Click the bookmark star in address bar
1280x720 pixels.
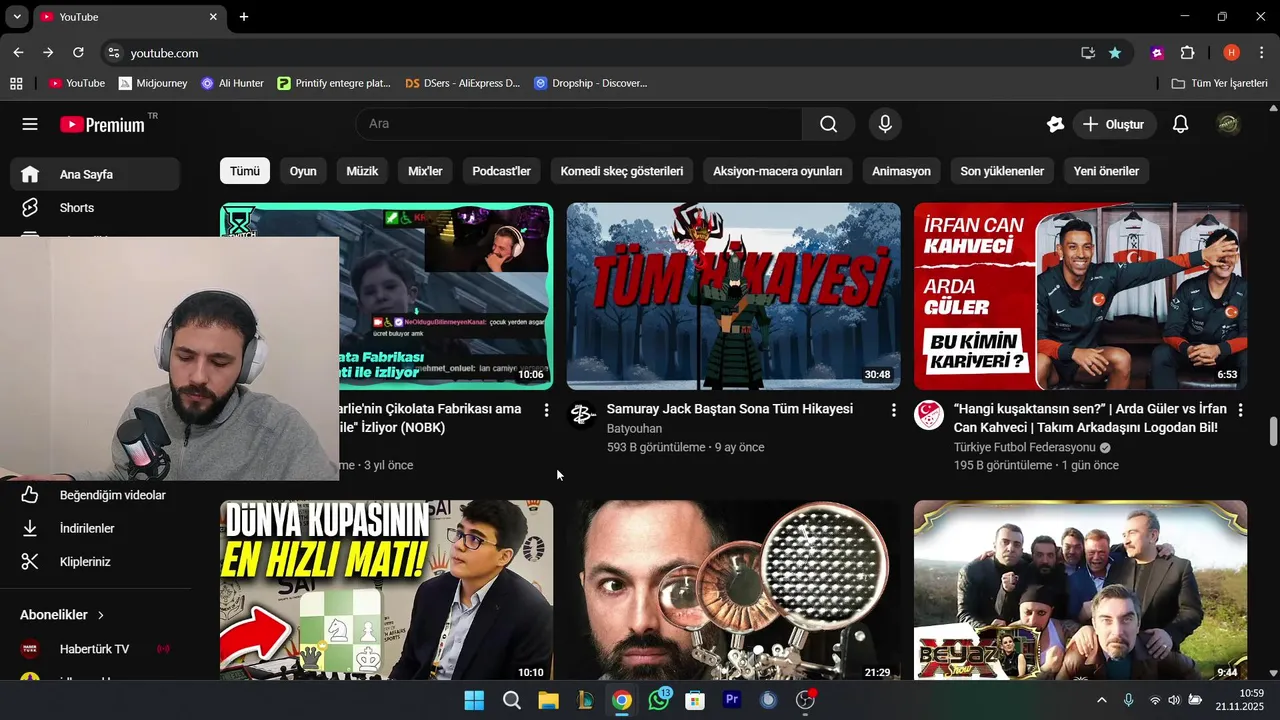[x=1115, y=53]
